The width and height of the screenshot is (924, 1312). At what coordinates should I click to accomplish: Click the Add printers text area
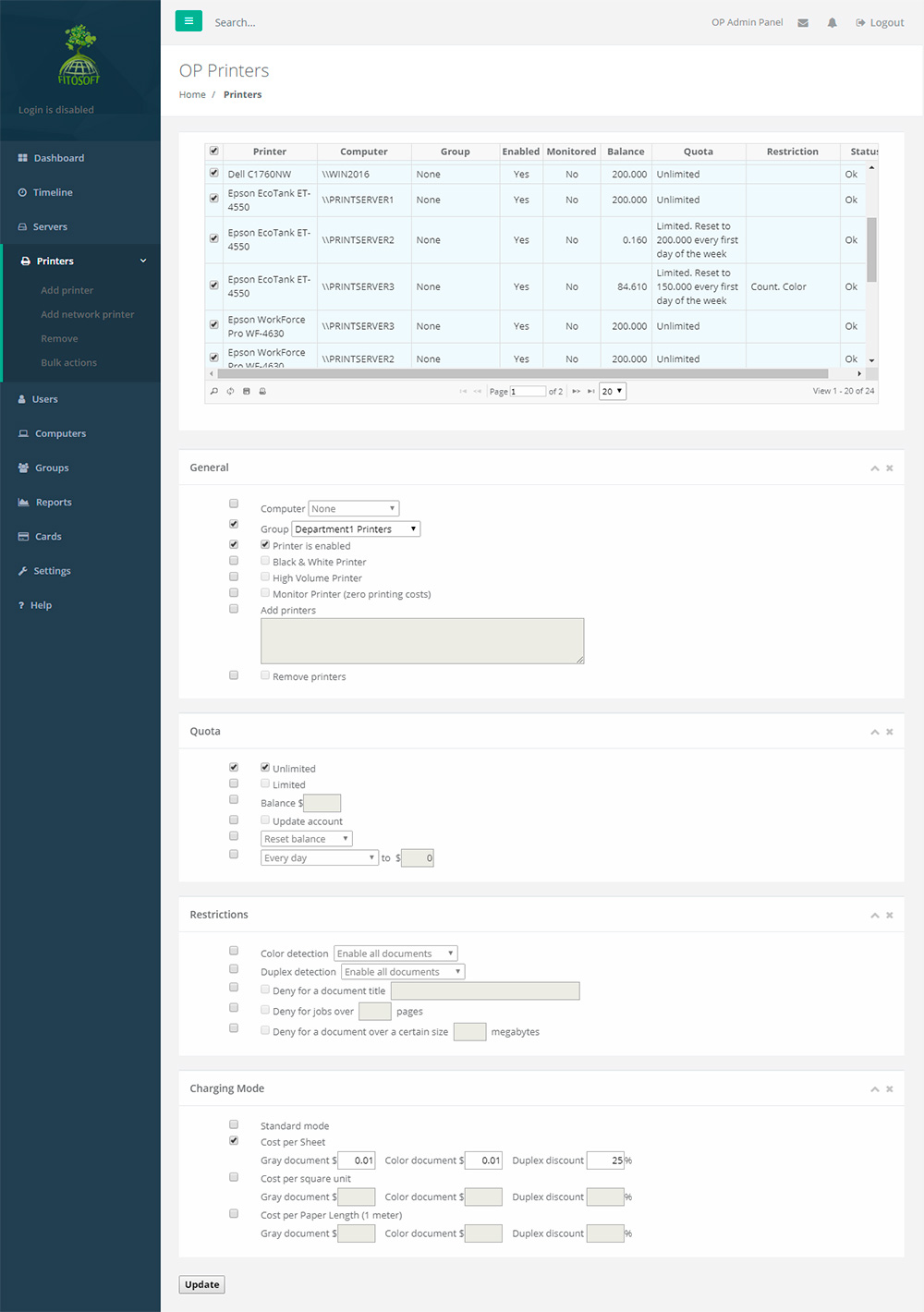pyautogui.click(x=422, y=641)
